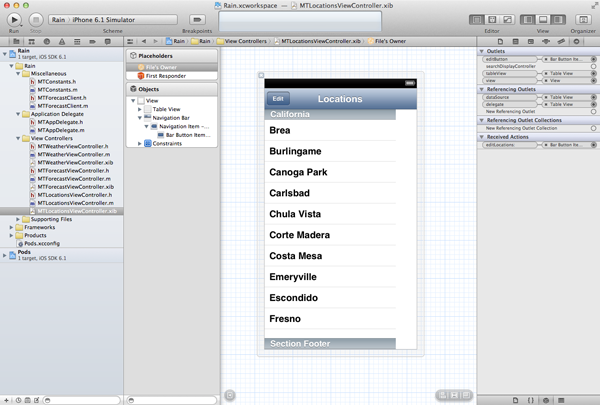Click the New Referencing Outlet Collection circle

pos(593,128)
